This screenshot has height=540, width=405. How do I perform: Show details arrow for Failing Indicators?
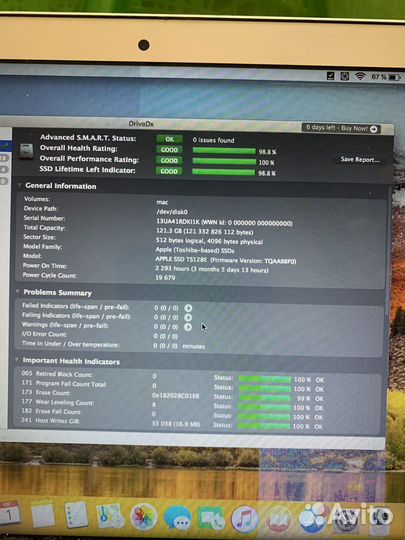pos(188,317)
